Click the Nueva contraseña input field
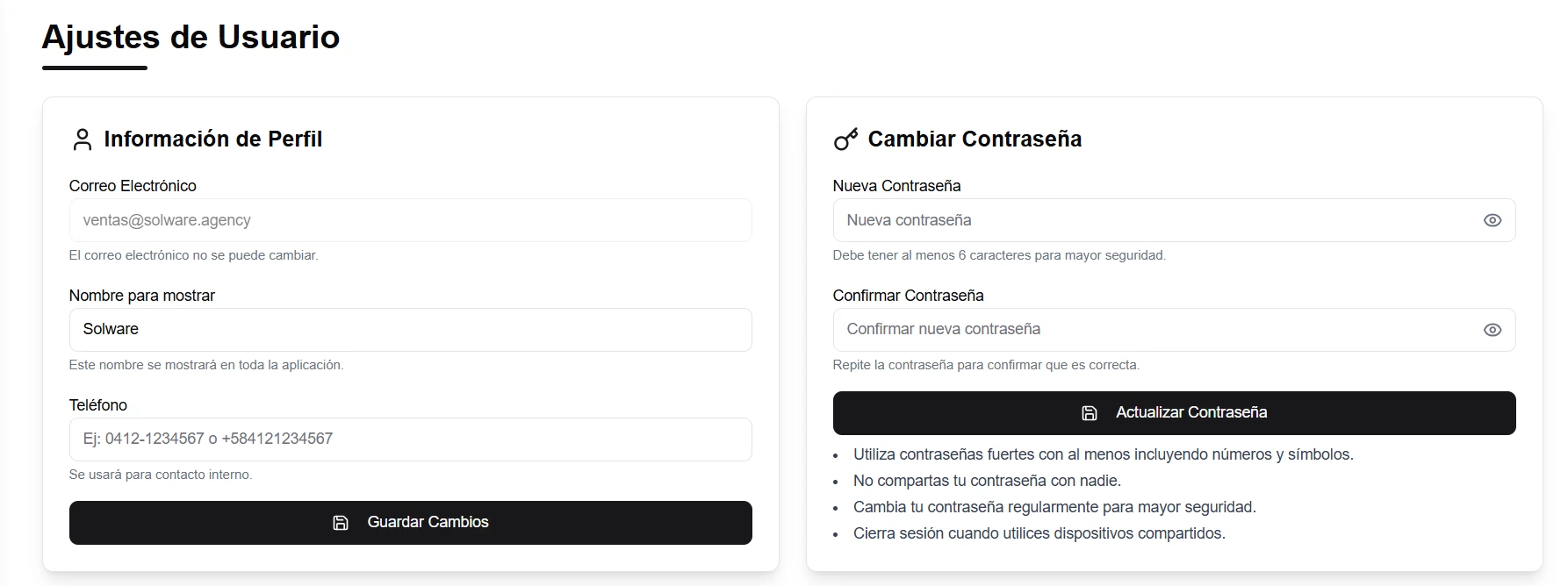Image resolution: width=1568 pixels, height=586 pixels. 1150,220
